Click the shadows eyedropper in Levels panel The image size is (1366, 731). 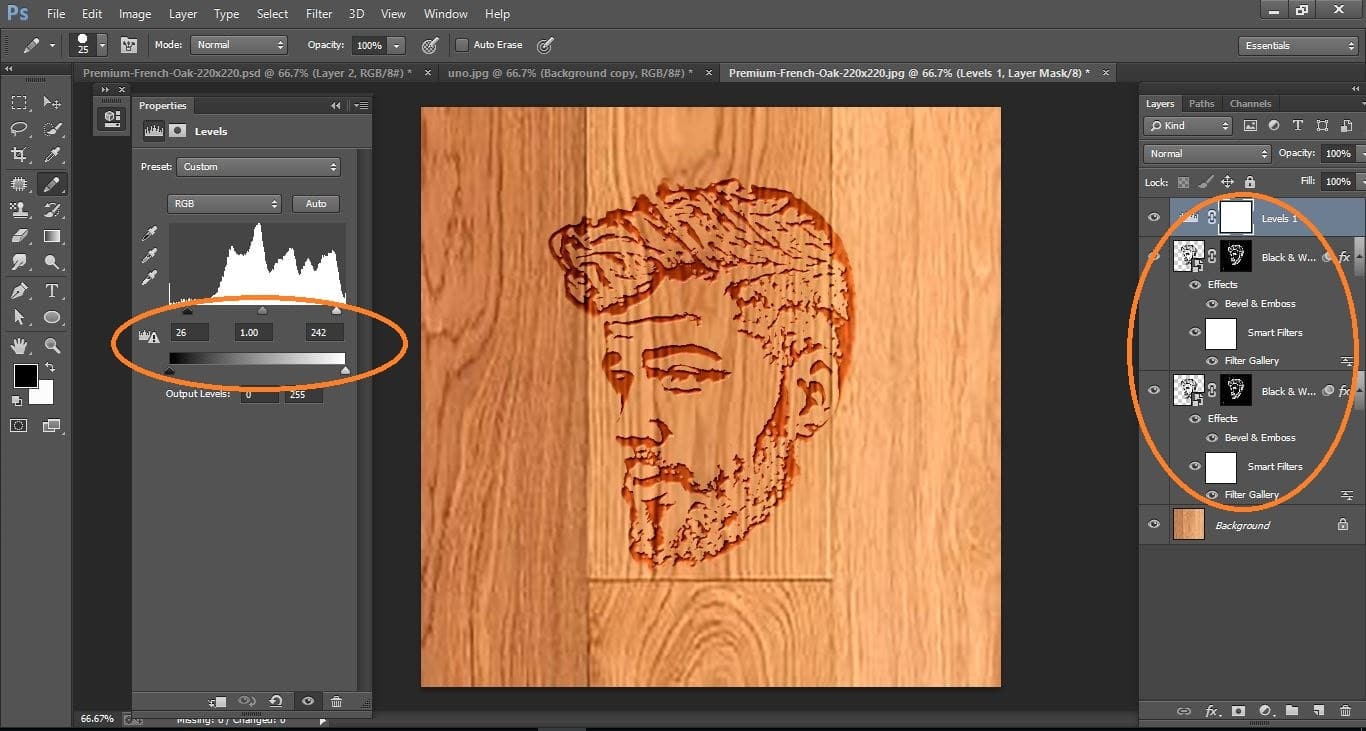pos(149,232)
